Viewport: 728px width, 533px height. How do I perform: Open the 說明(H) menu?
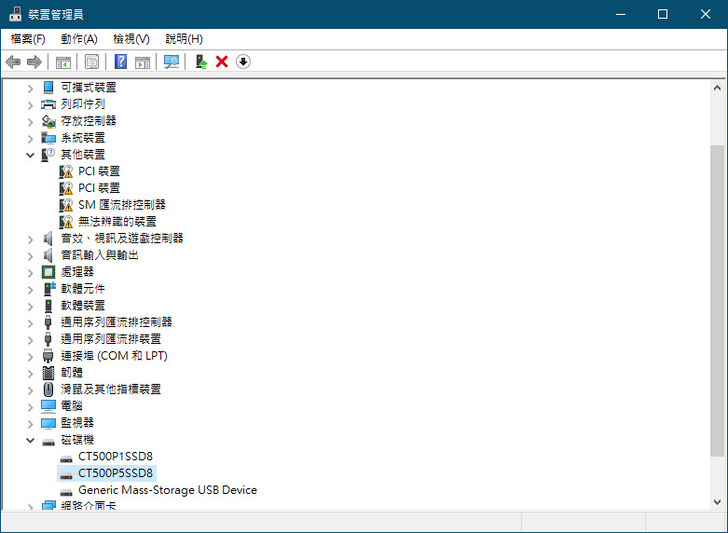coord(184,39)
